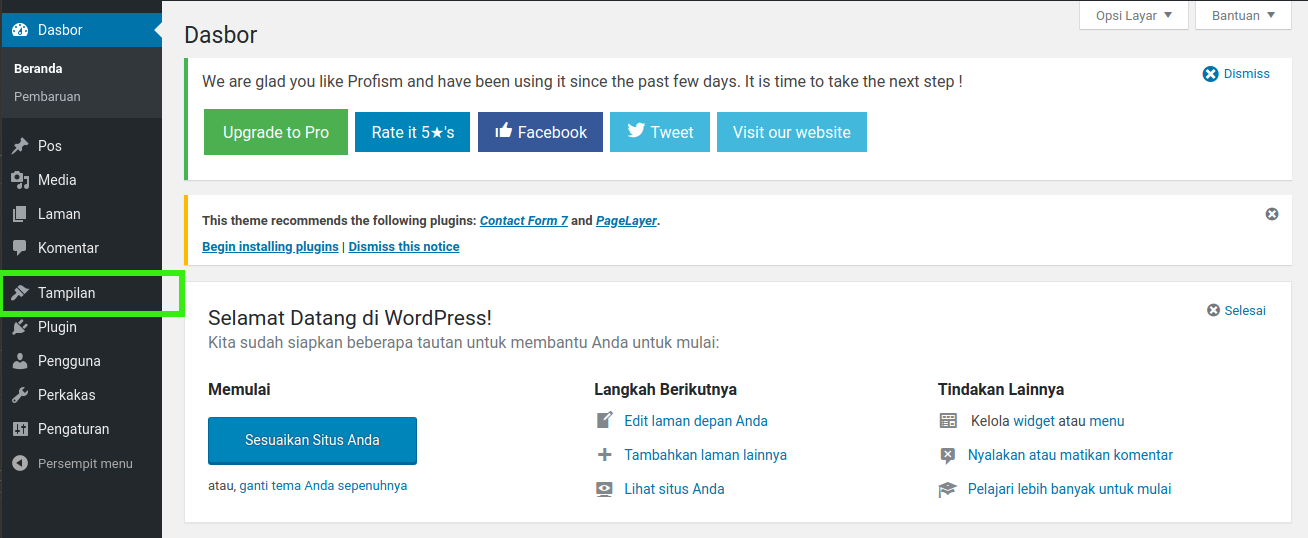
Task: Expand the Opsi Layar dropdown
Action: [1133, 16]
